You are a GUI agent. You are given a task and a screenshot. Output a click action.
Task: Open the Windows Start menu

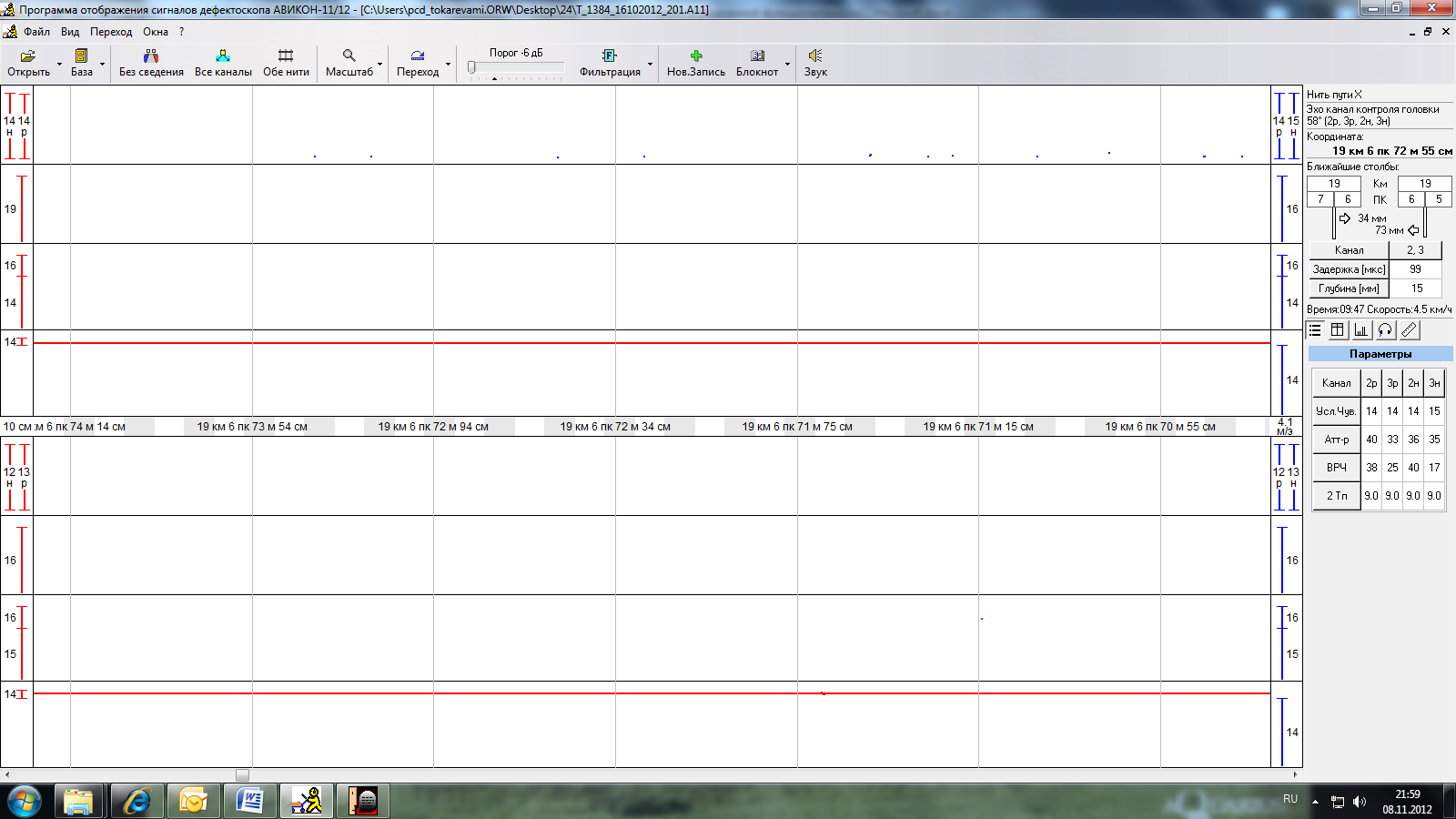25,801
